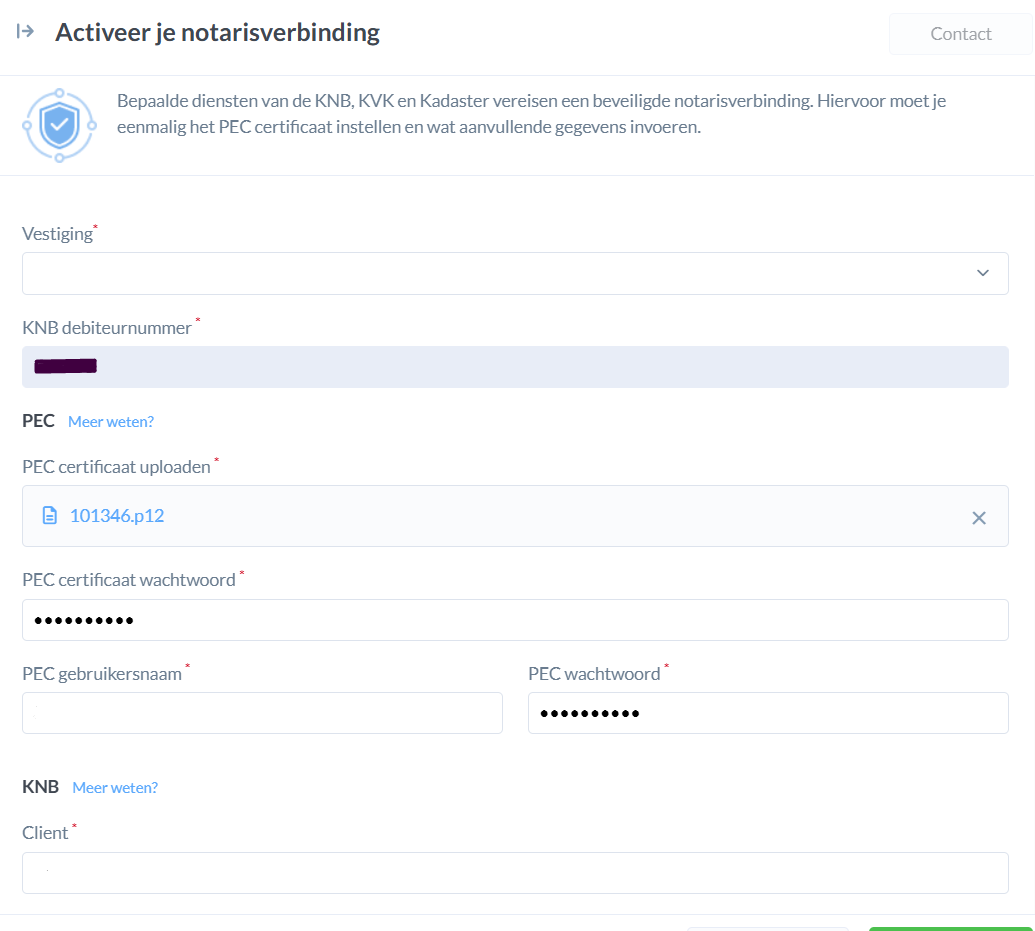Click the PEC gebruikersnaam input

pos(262,713)
